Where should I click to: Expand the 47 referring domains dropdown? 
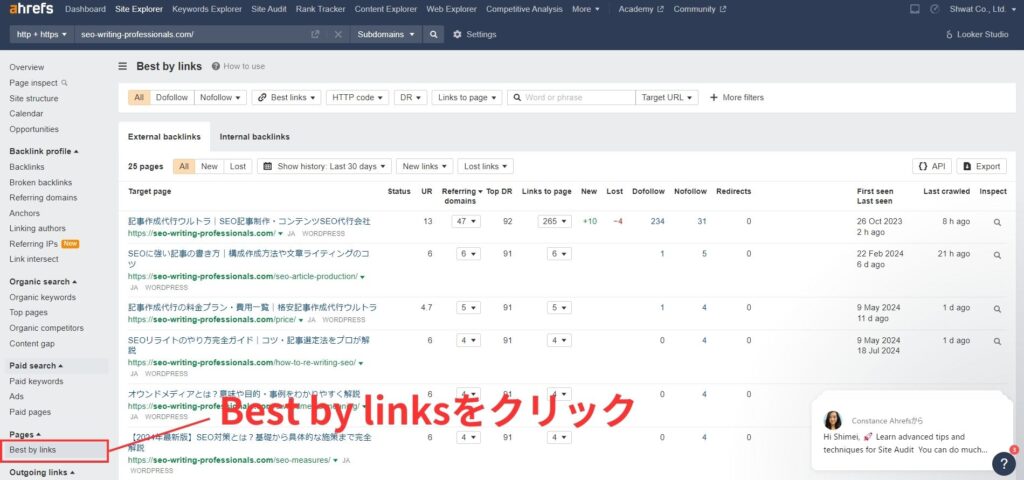pos(466,221)
